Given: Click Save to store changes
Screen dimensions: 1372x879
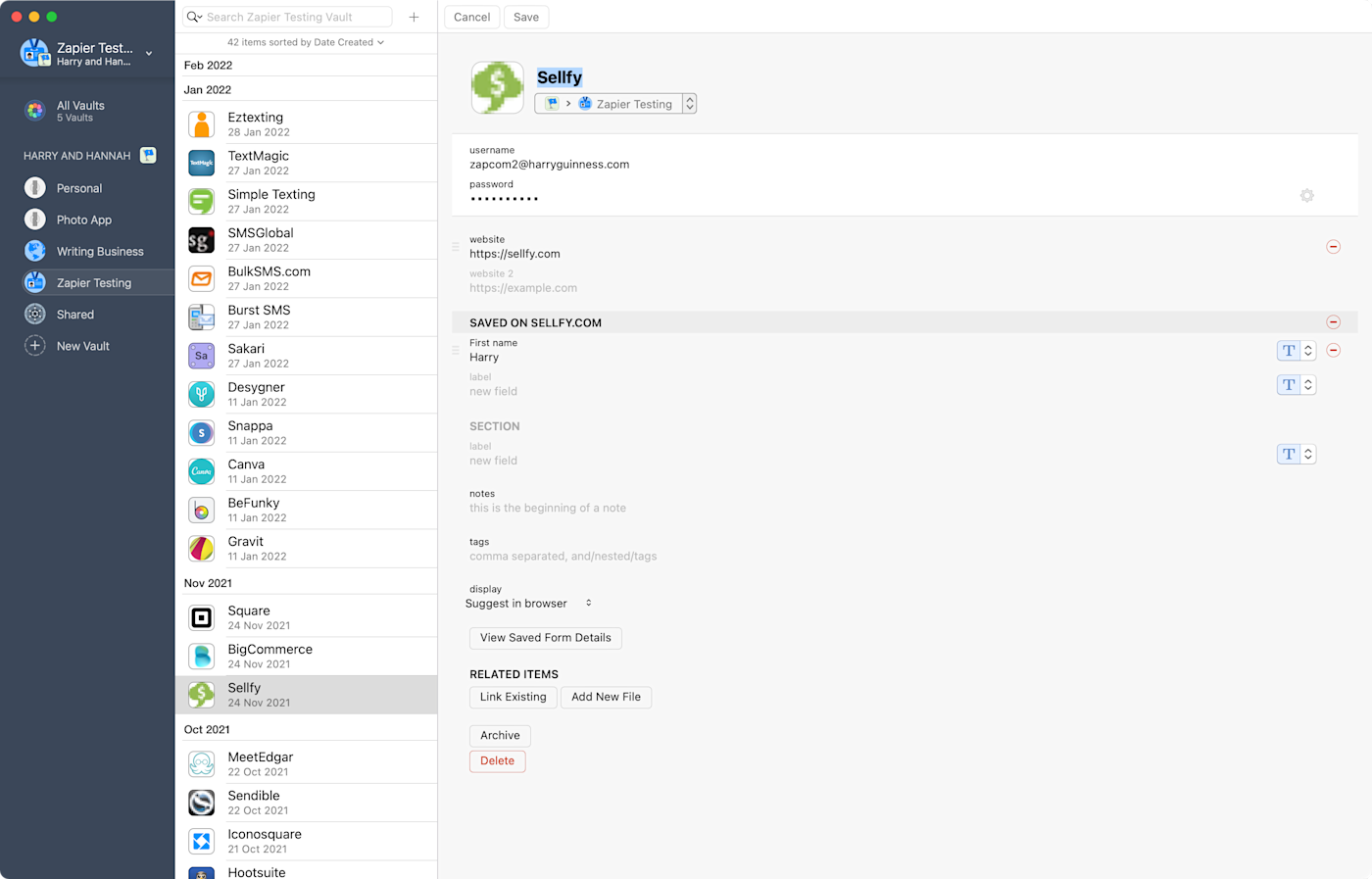Looking at the screenshot, I should (526, 17).
